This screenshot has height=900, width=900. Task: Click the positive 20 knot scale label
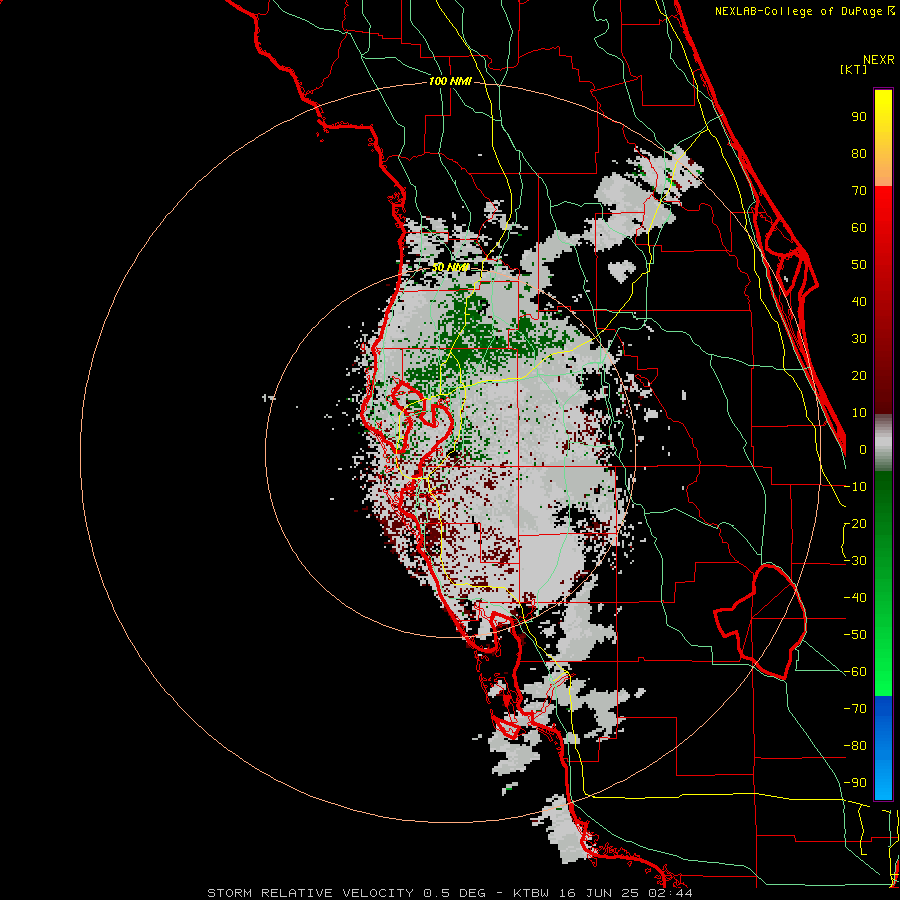pos(859,376)
